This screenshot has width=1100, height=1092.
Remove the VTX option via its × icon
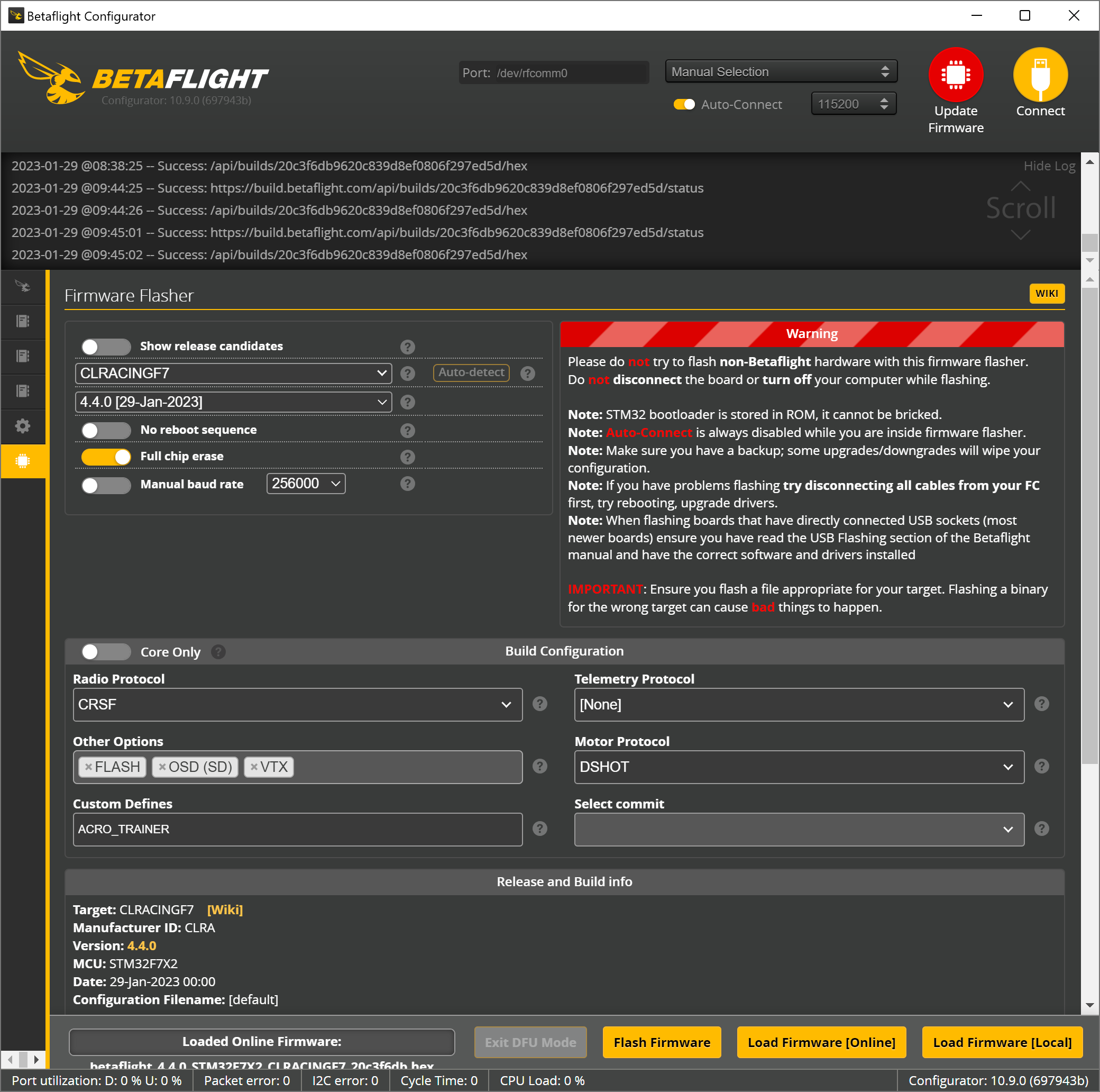254,767
